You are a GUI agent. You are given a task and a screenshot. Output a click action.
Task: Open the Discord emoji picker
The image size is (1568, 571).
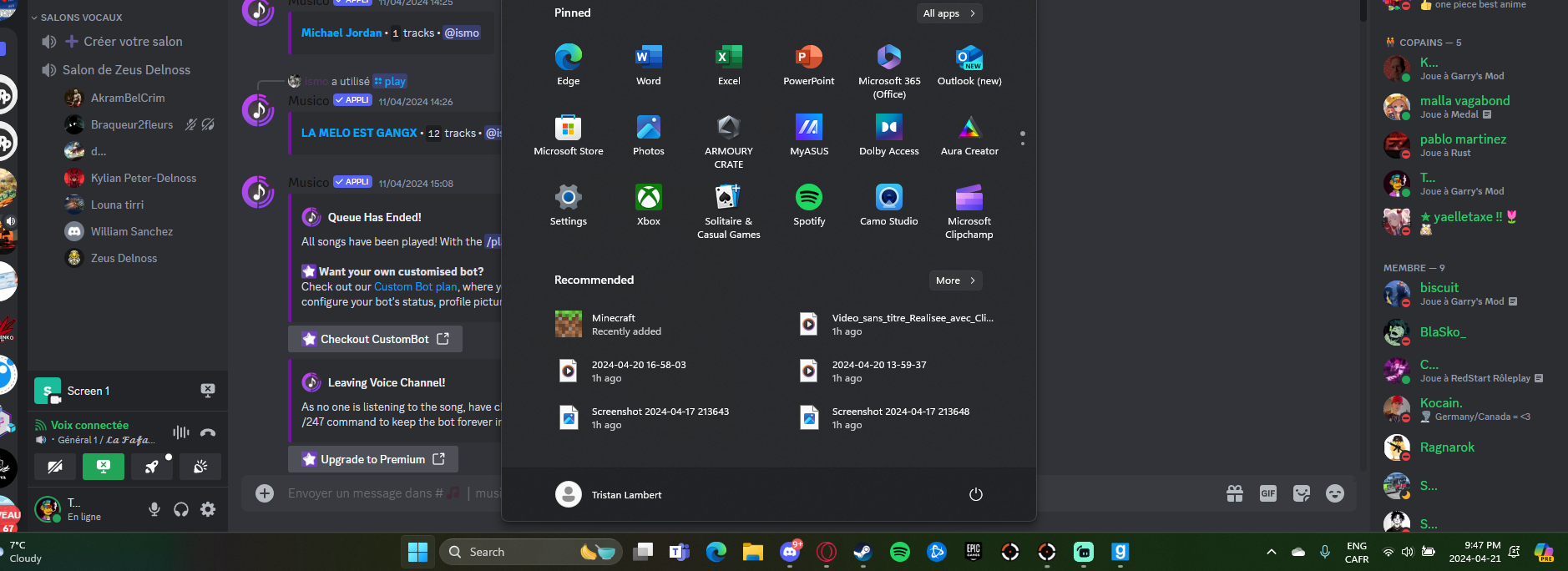click(x=1335, y=493)
